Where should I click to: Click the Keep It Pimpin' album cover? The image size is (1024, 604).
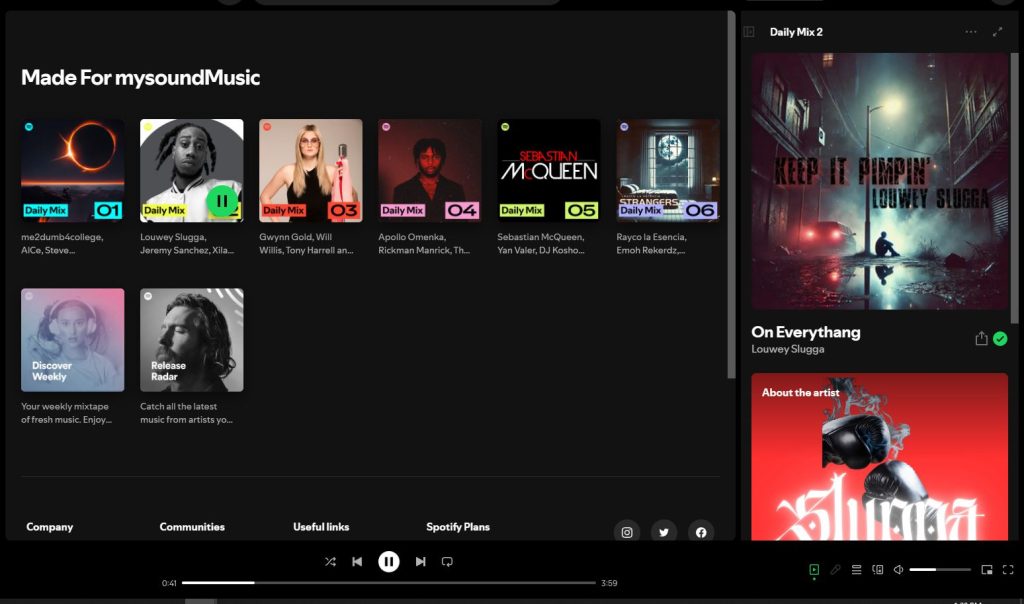[879, 182]
